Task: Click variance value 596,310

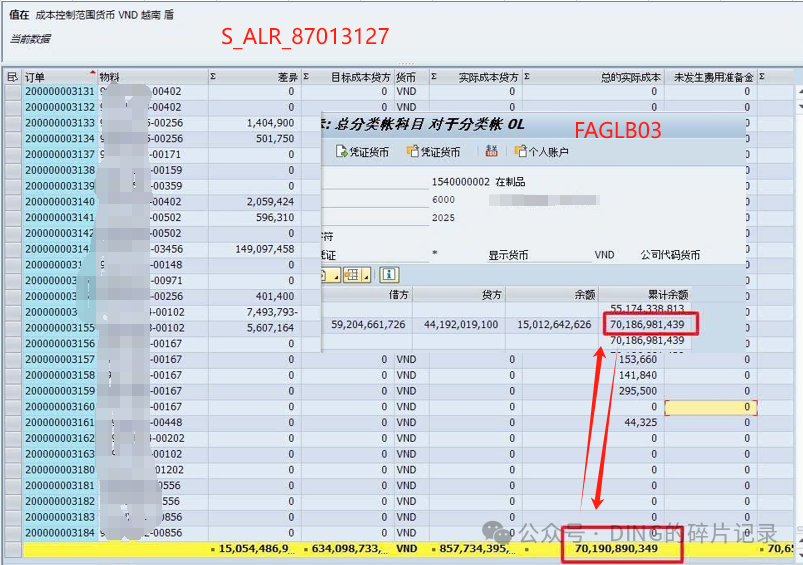Action: [275, 218]
